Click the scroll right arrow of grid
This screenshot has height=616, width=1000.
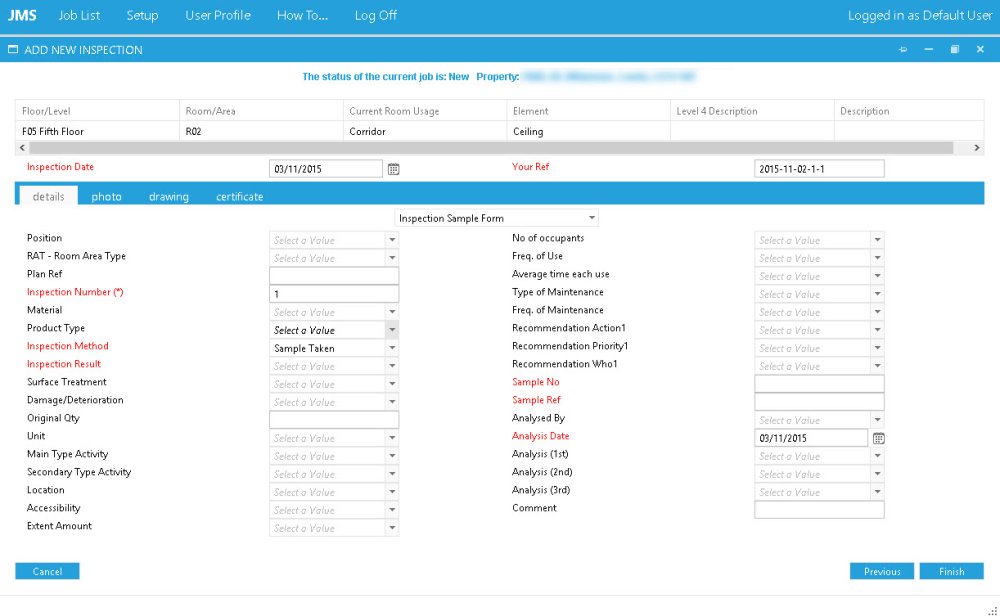coord(976,147)
